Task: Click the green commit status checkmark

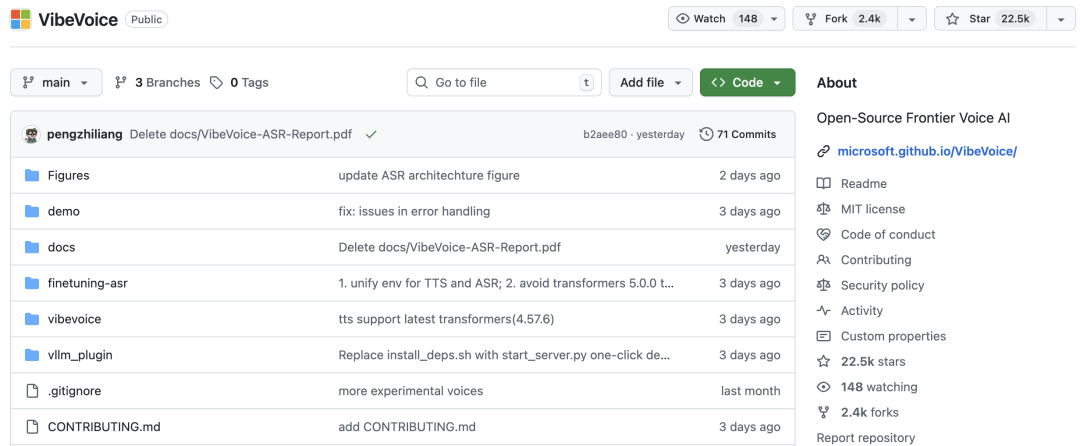Action: tap(371, 134)
